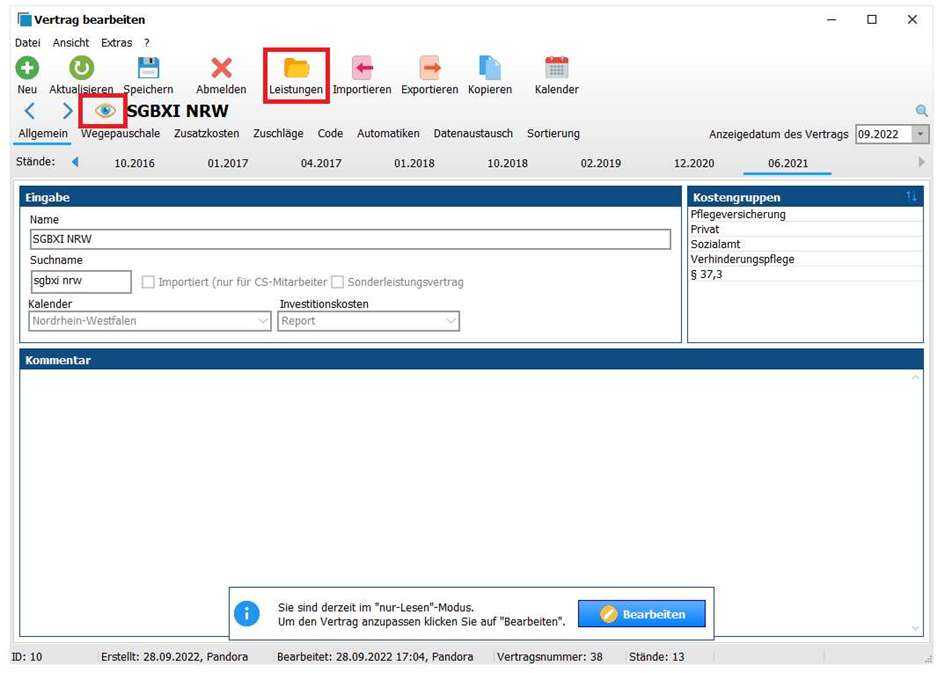This screenshot has width=945, height=673.
Task: Click the Stände: 13 status entry
Action: 656,657
